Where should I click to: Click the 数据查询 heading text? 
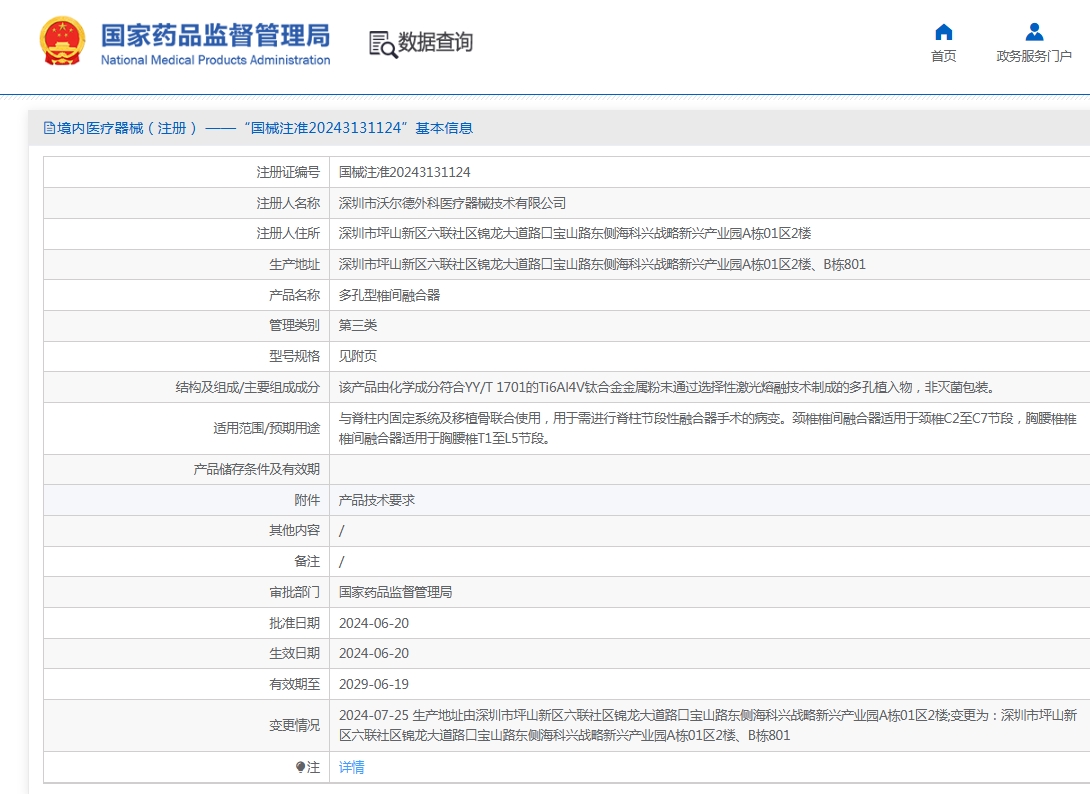click(x=435, y=42)
